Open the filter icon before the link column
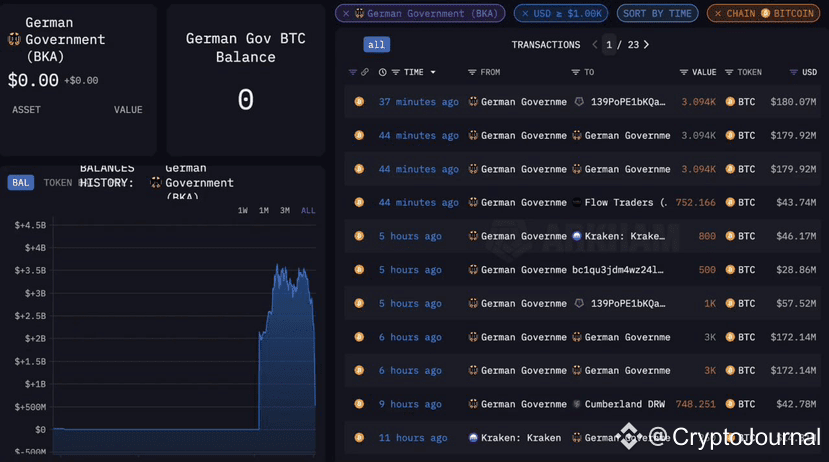This screenshot has height=462, width=829. [353, 72]
